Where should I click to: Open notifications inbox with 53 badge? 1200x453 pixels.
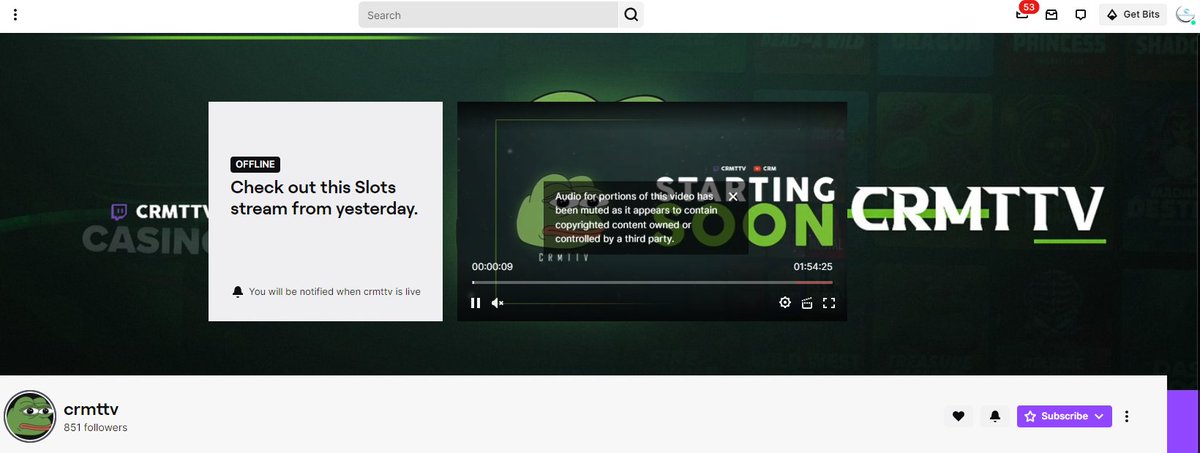coord(1023,13)
